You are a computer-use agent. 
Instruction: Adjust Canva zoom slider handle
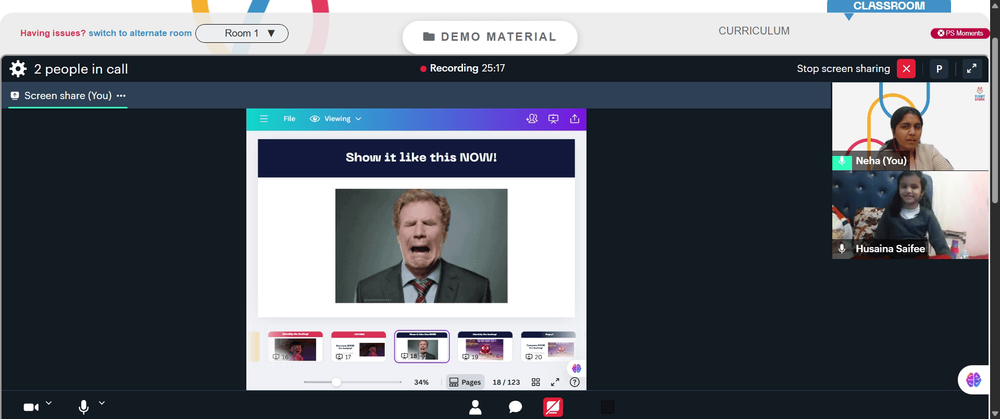(336, 382)
